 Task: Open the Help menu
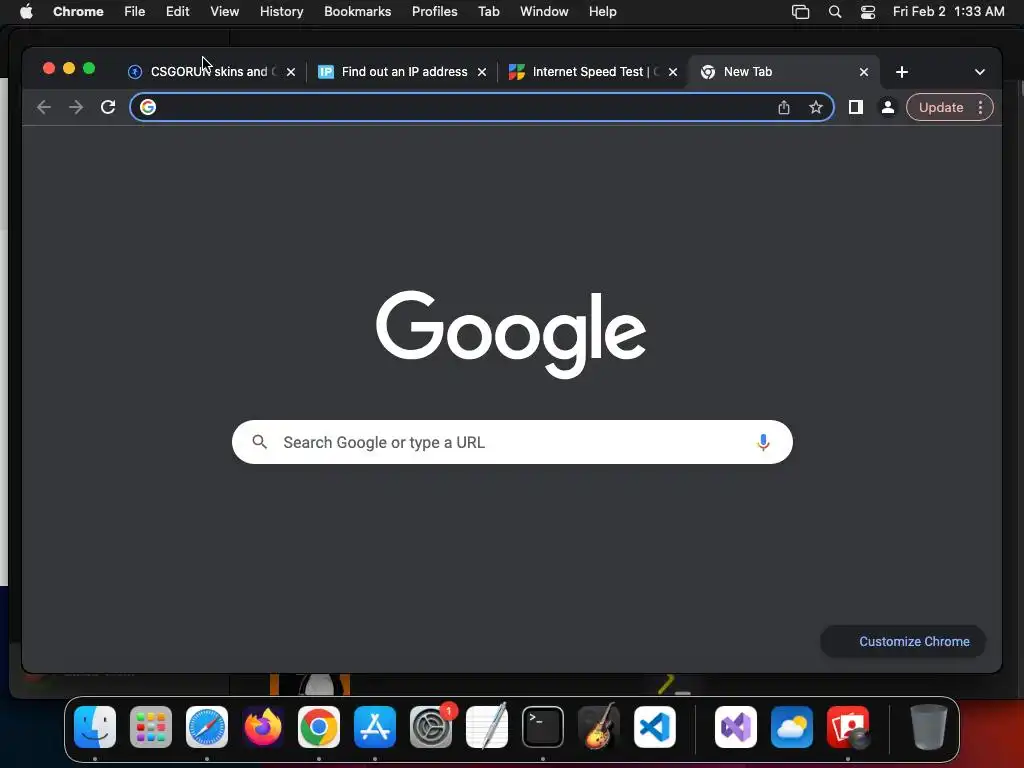click(x=602, y=12)
